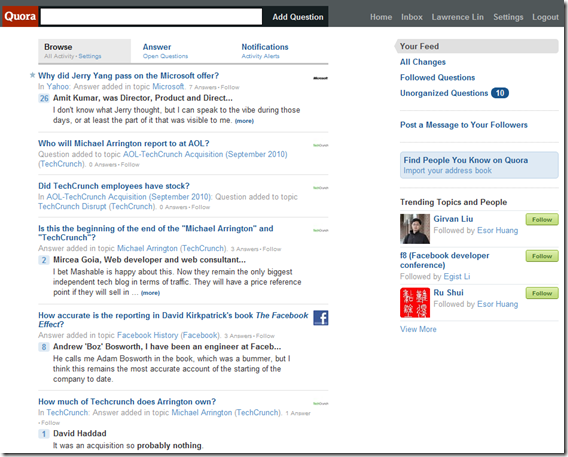This screenshot has height=457, width=568.
Task: Open Girvan Liu's profile photo
Action: (415, 229)
